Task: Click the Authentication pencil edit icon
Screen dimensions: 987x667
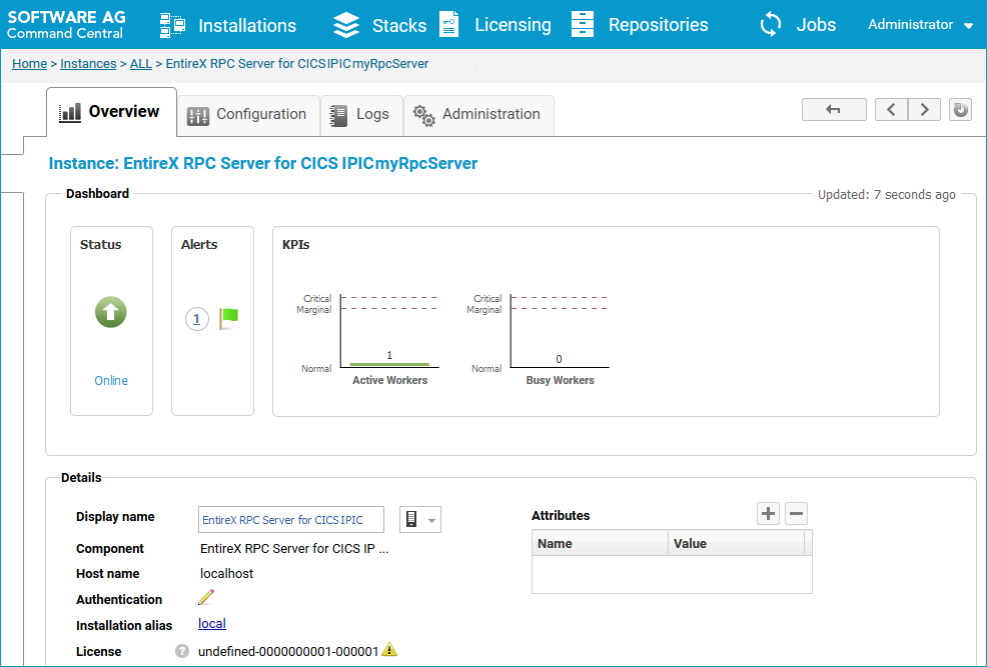Action: 206,597
